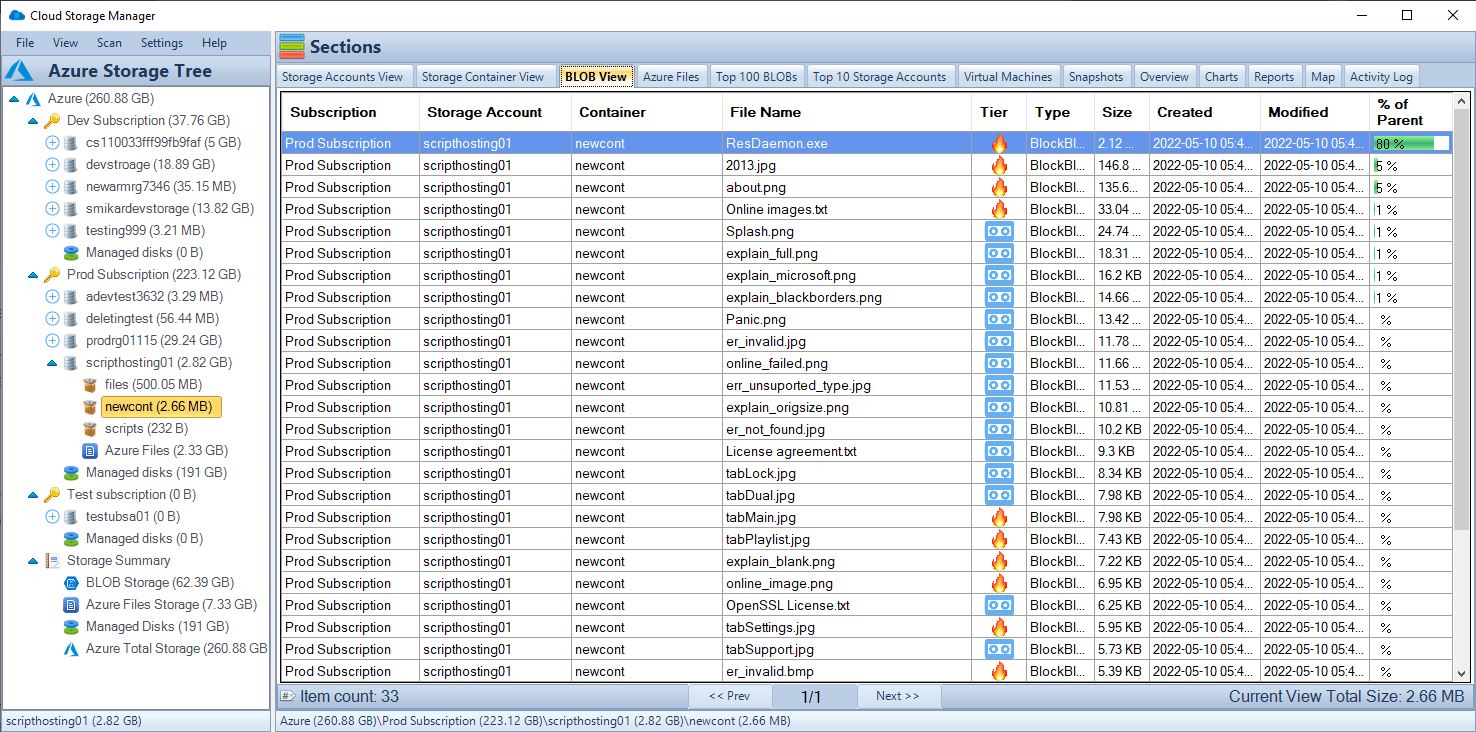This screenshot has width=1476, height=732.
Task: Collapse the Azure (260.88 GB) root node
Action: (x=14, y=99)
